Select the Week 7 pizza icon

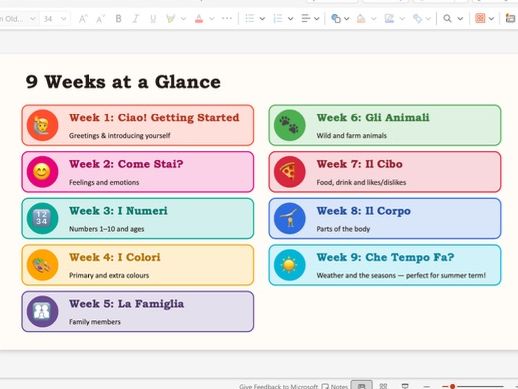pyautogui.click(x=289, y=172)
